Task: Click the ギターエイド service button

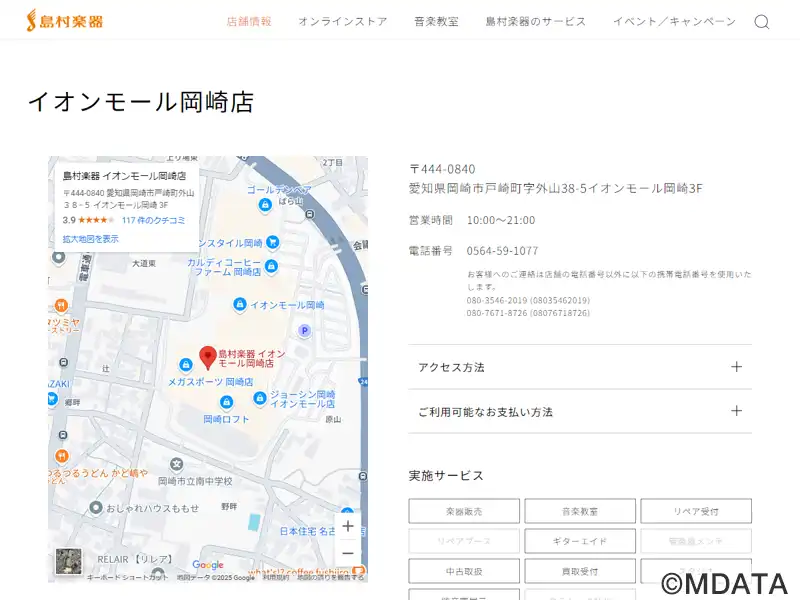Action: click(580, 541)
